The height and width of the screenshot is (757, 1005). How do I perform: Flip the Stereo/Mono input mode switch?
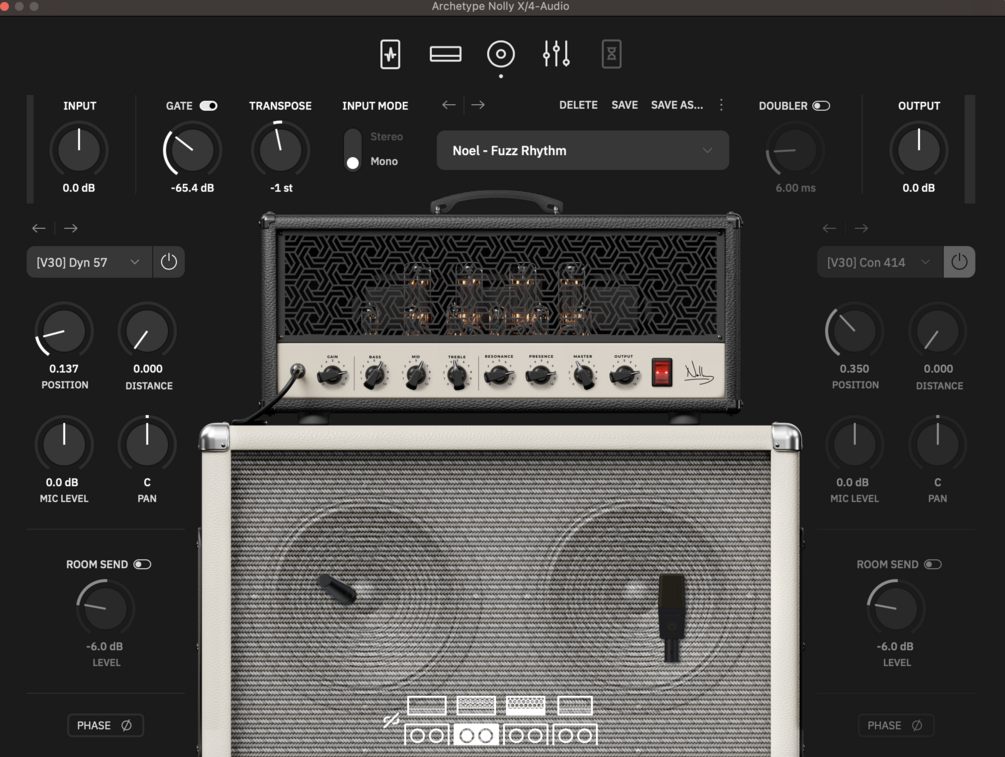click(x=353, y=149)
